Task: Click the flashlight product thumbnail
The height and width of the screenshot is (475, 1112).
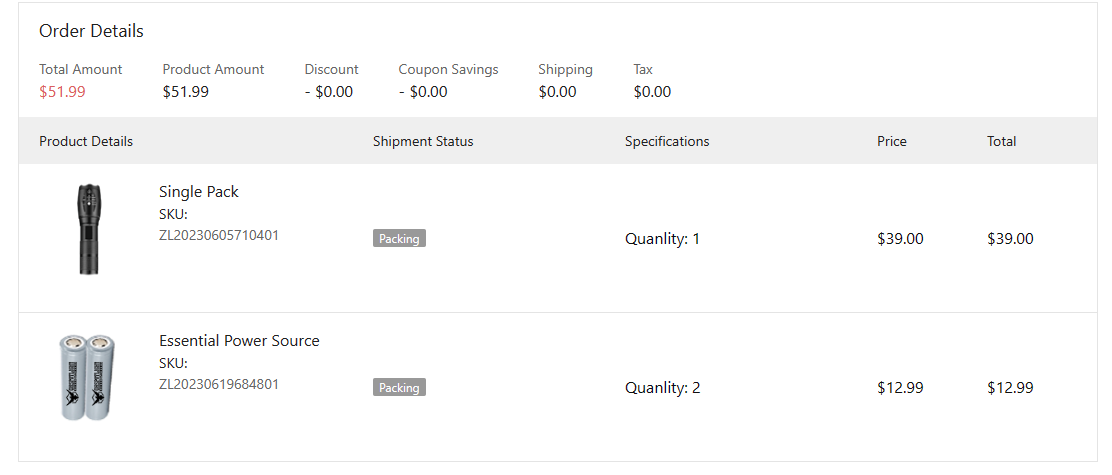Action: [x=88, y=229]
